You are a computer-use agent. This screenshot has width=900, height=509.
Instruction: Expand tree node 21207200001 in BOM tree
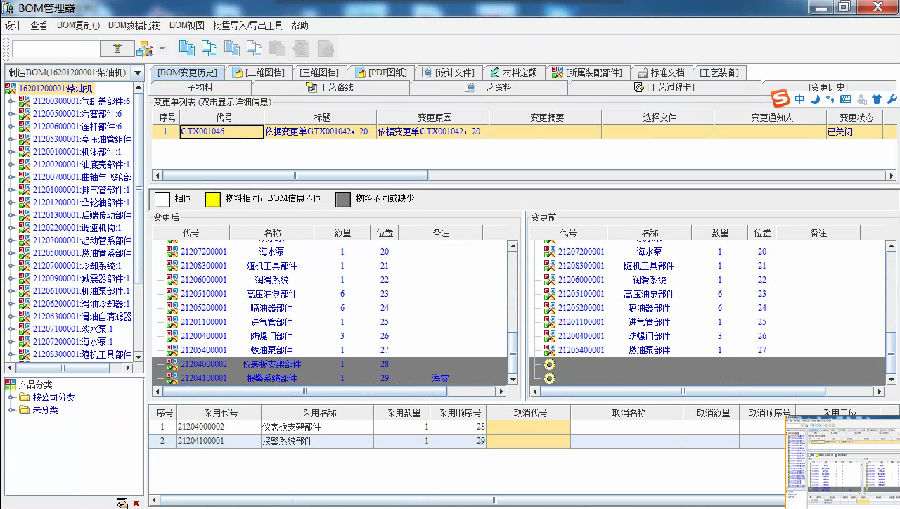click(11, 341)
